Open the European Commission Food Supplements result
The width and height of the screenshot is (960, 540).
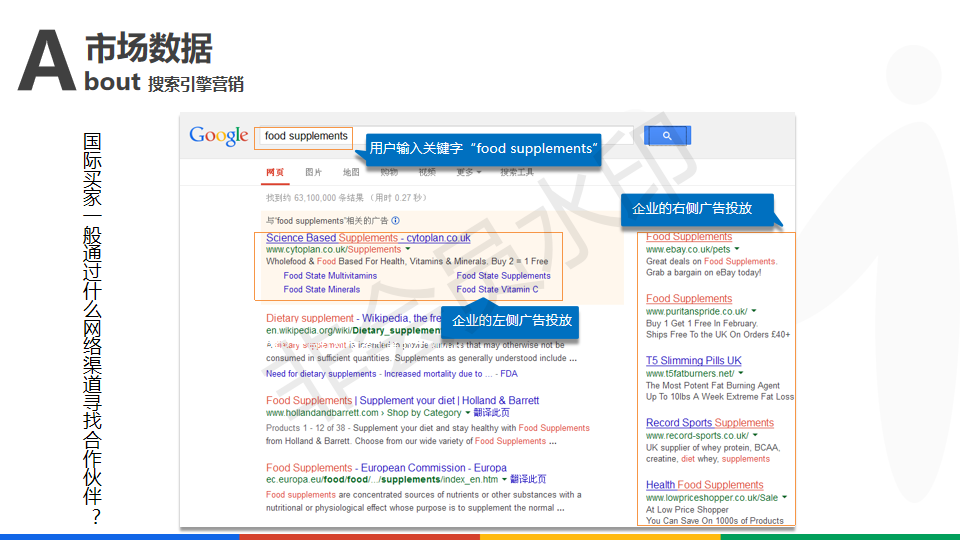point(386,467)
